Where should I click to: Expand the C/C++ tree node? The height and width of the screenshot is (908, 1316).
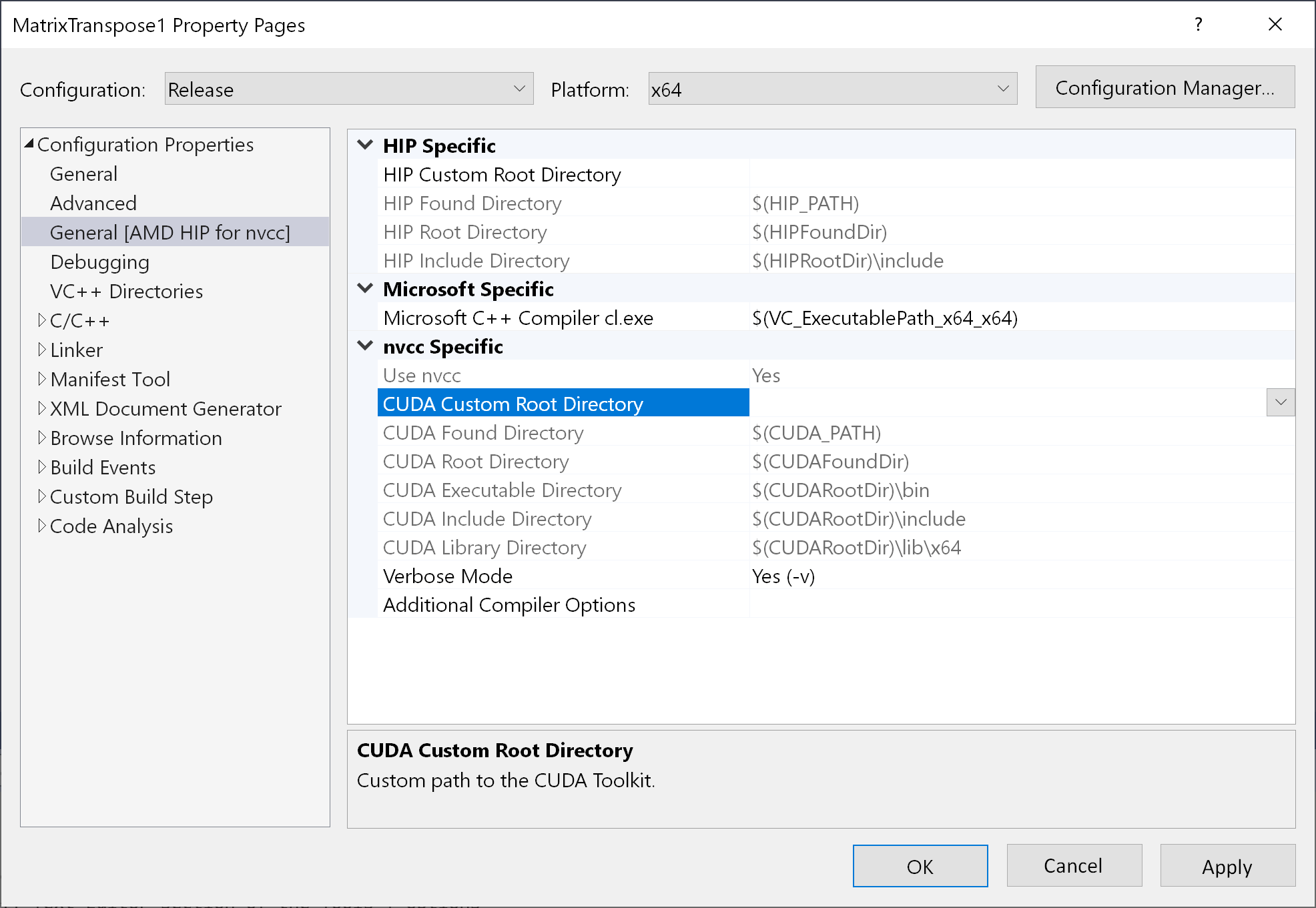tap(42, 320)
